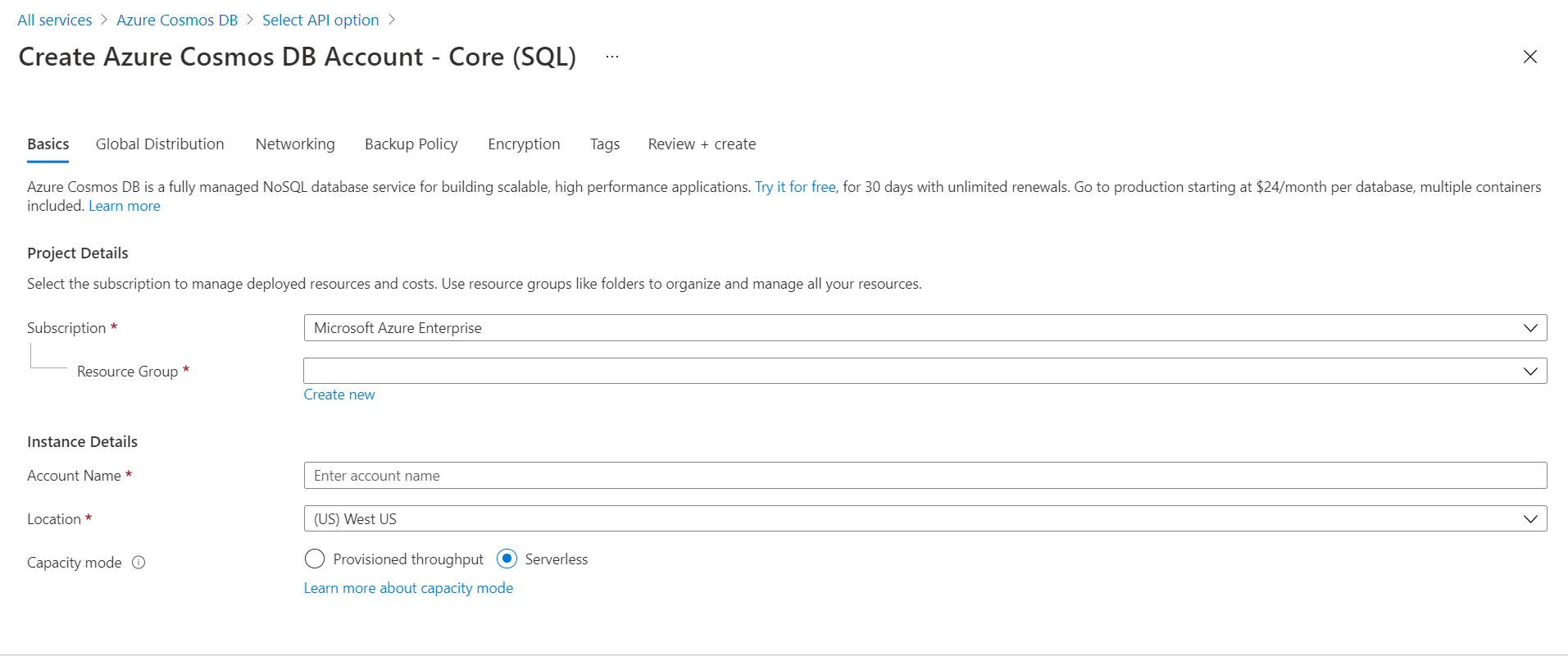Click the Capacity mode info icon

[139, 563]
